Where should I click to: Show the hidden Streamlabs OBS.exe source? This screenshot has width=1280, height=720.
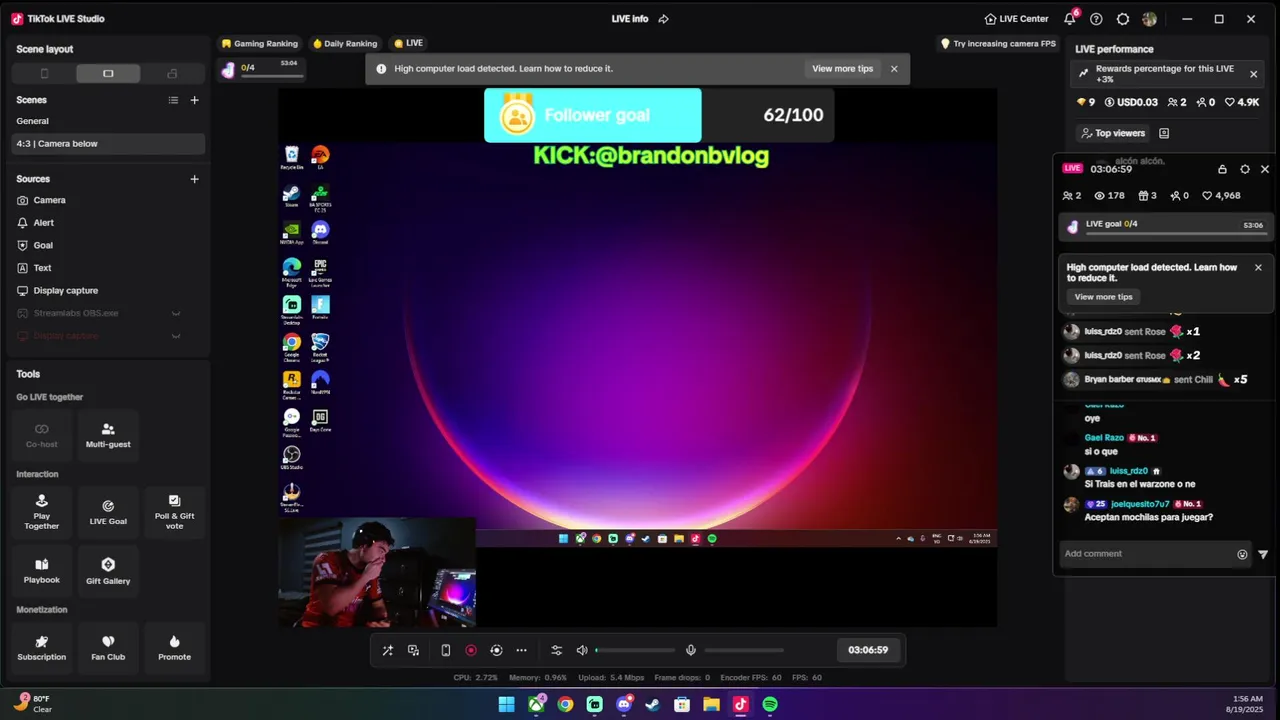point(176,313)
